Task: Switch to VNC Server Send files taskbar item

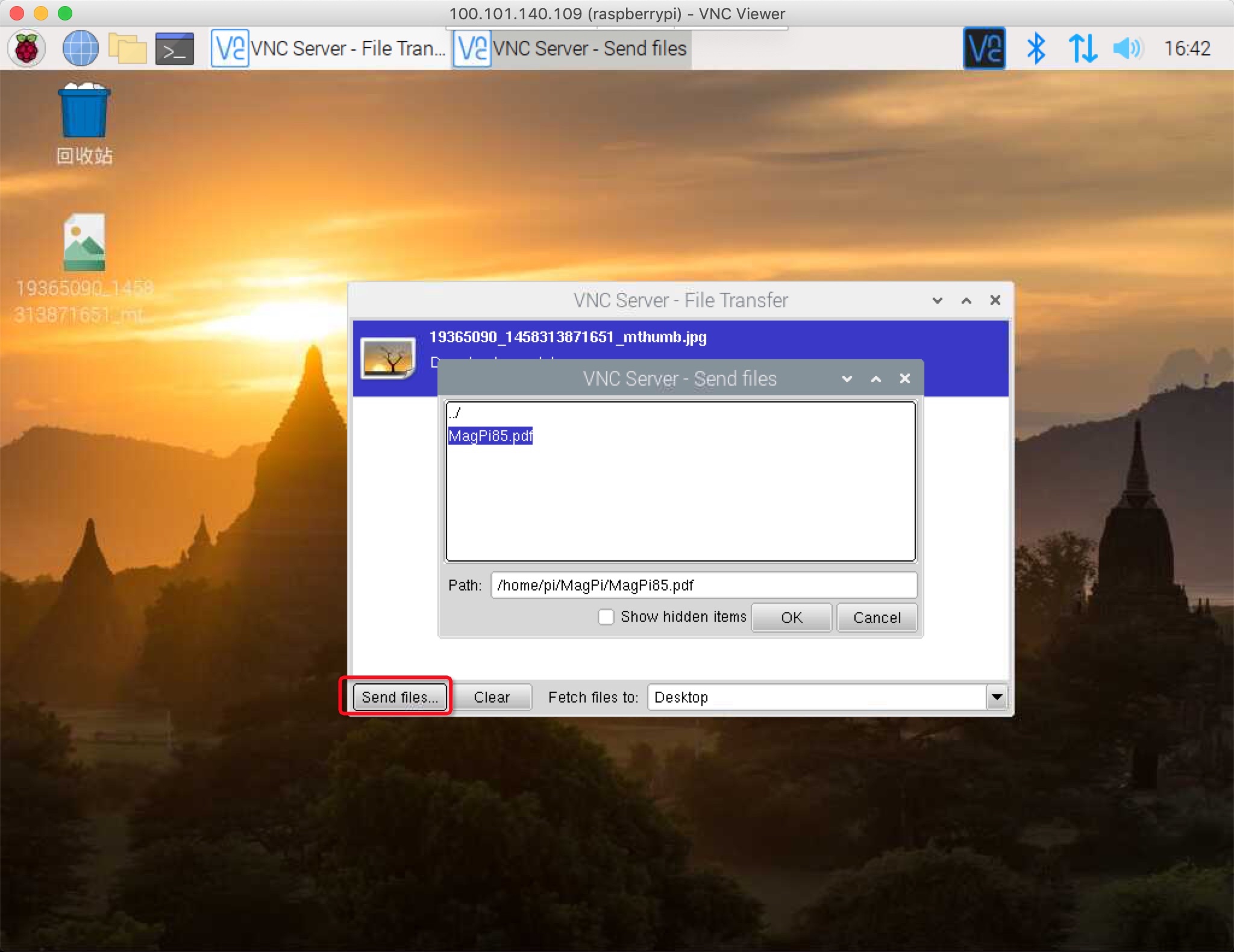Action: pyautogui.click(x=571, y=48)
